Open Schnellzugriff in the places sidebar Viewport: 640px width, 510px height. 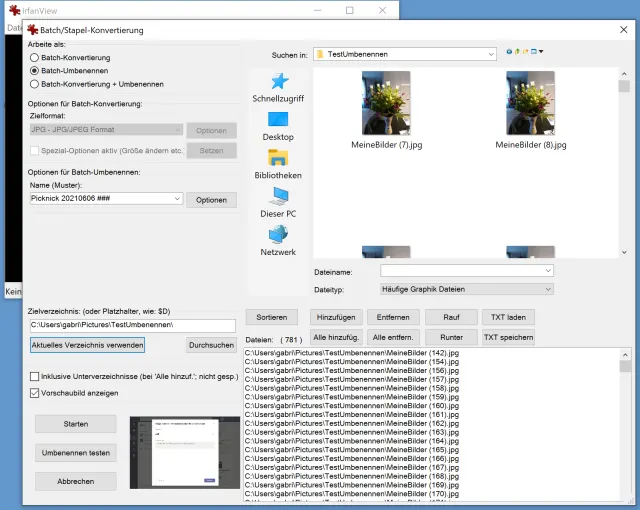pyautogui.click(x=278, y=86)
